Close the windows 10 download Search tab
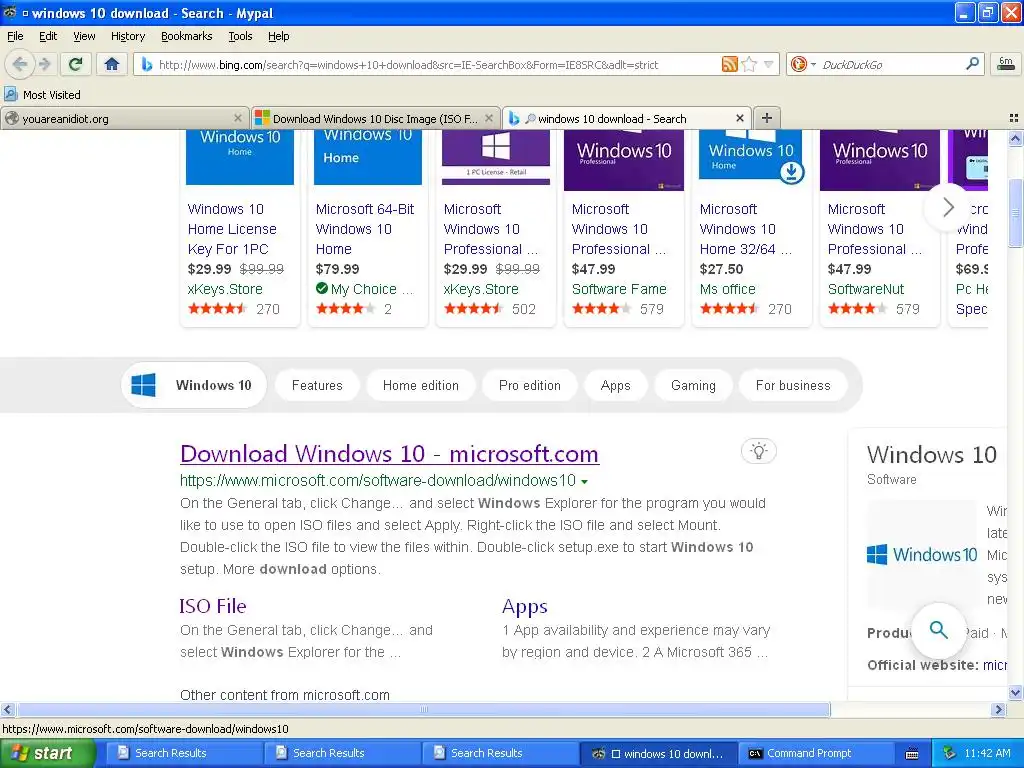Viewport: 1024px width, 768px height. pyautogui.click(x=740, y=118)
